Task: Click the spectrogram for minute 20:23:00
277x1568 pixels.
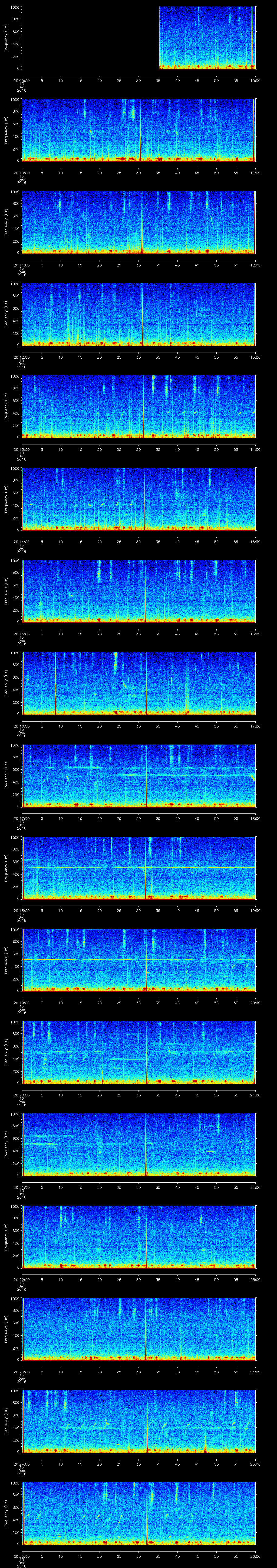Action: point(139,1329)
